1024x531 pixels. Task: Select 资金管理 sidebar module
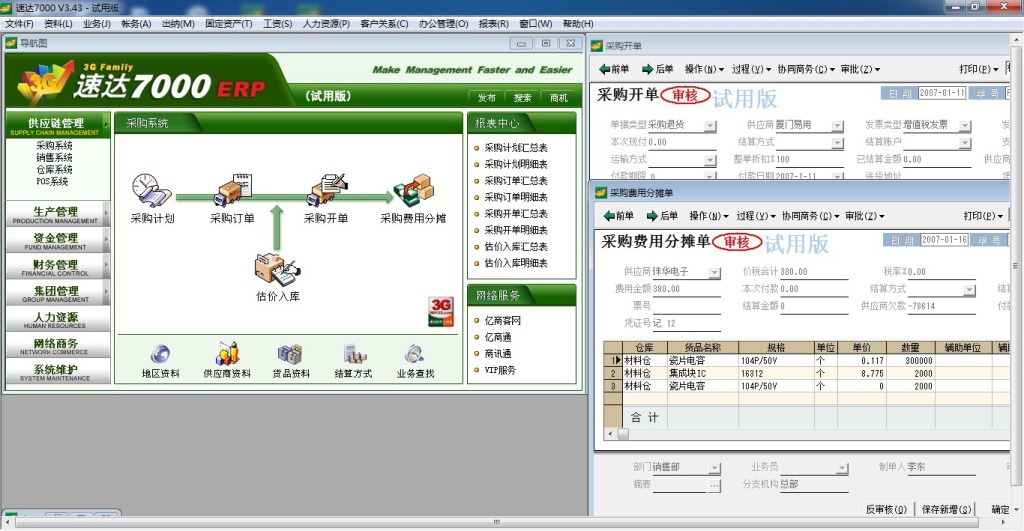point(56,240)
